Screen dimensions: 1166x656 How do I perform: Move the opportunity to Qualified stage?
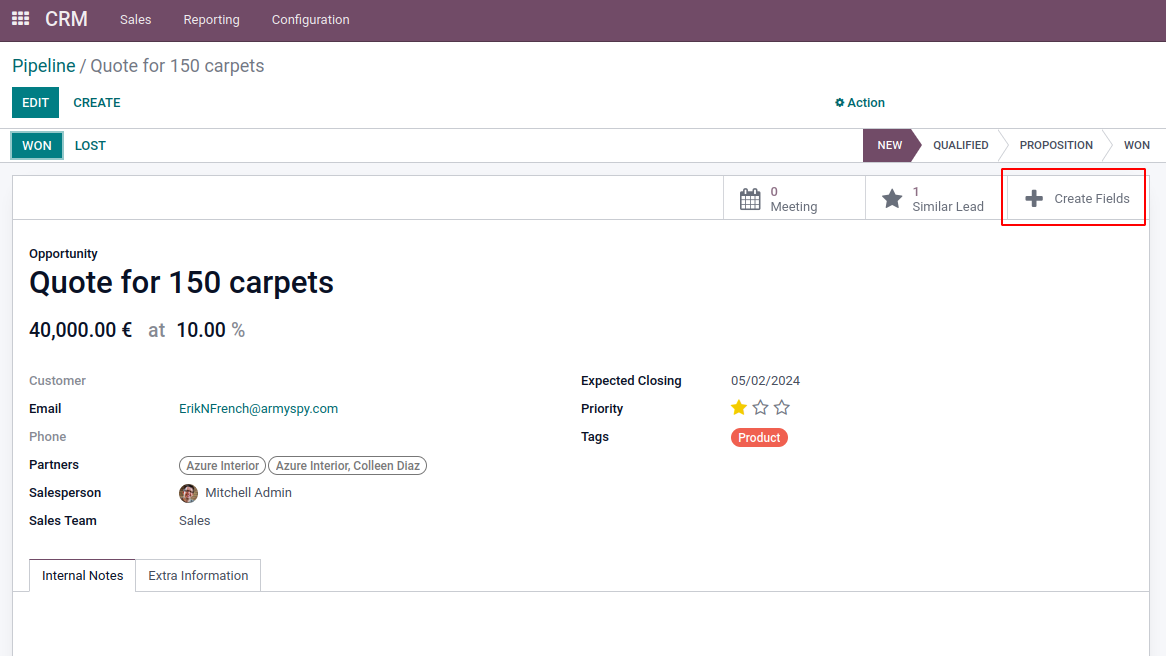tap(960, 146)
